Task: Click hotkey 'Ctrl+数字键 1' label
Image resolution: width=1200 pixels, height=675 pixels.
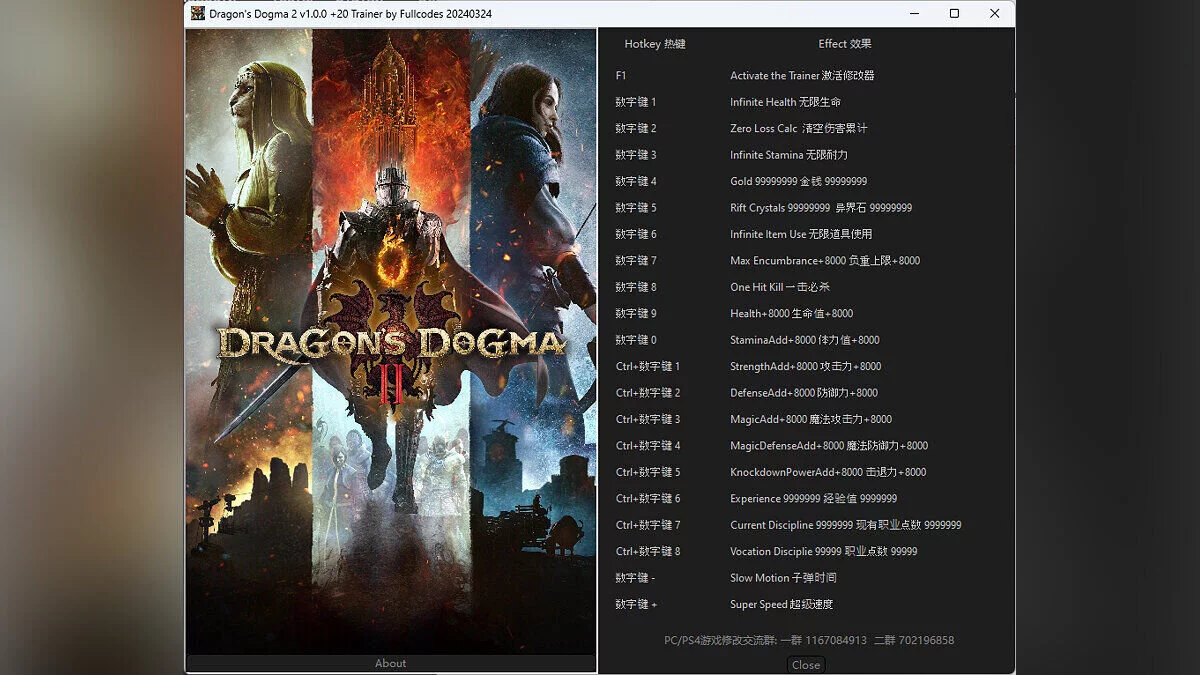Action: 648,366
